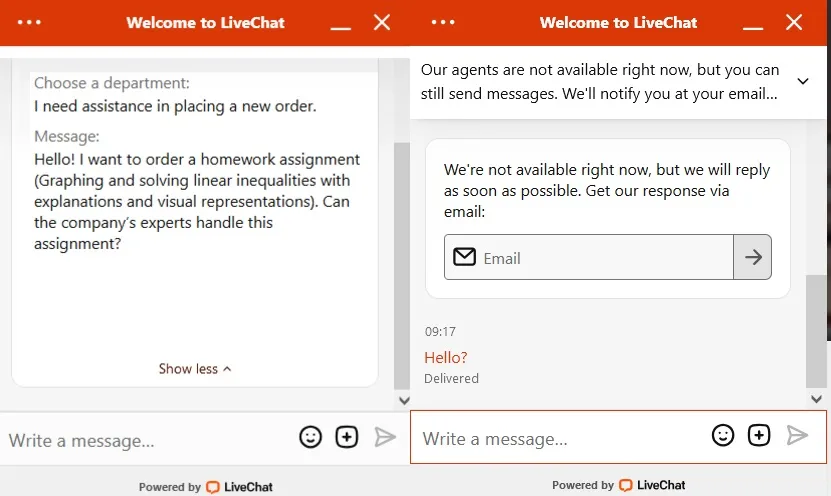Image resolution: width=831 pixels, height=496 pixels.
Task: Click 'Welcome to LiveChat' title in right window
Action: [x=618, y=23]
